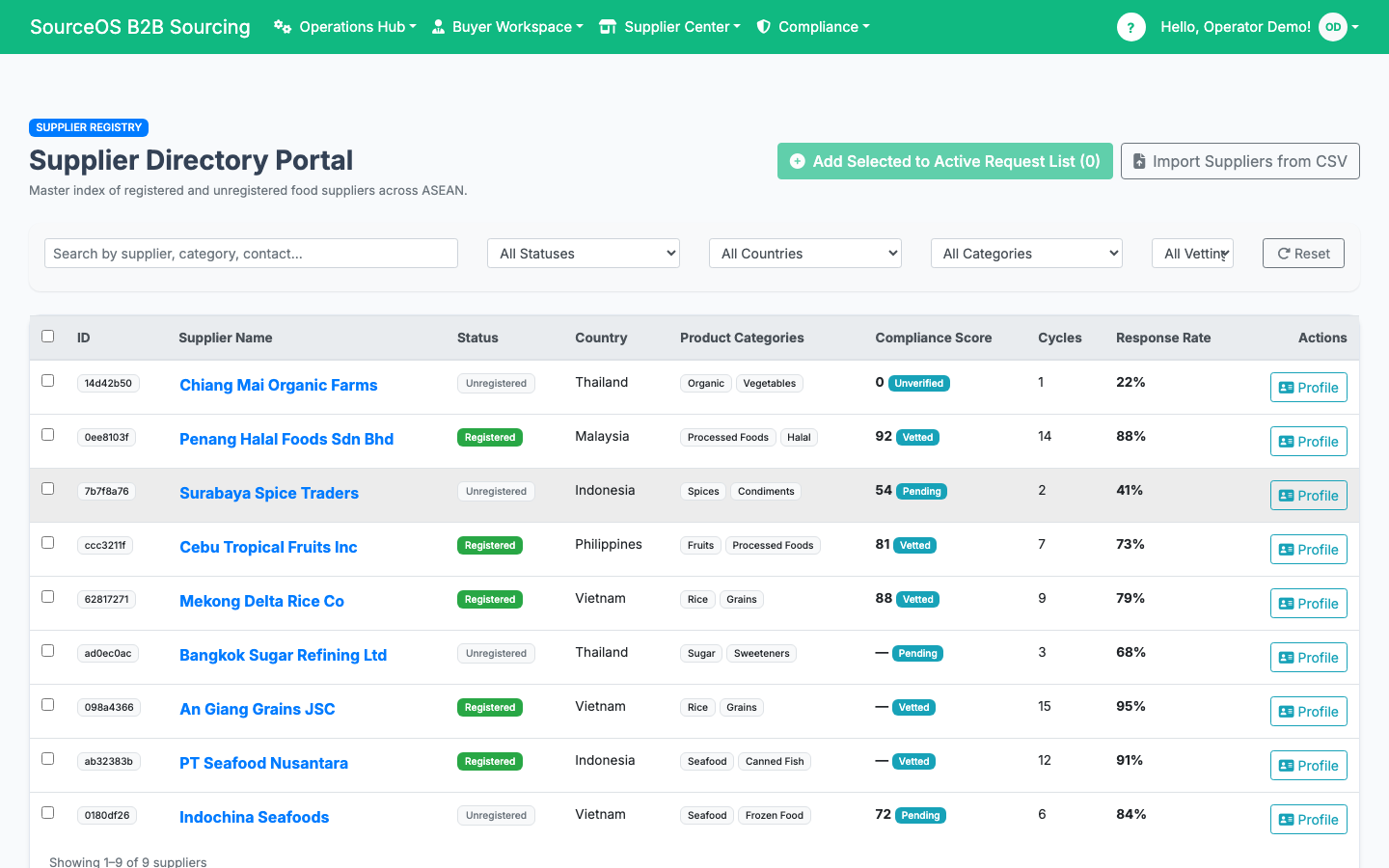Image resolution: width=1389 pixels, height=868 pixels.
Task: Click supplier ID badge 14d42b50
Action: click(x=108, y=383)
